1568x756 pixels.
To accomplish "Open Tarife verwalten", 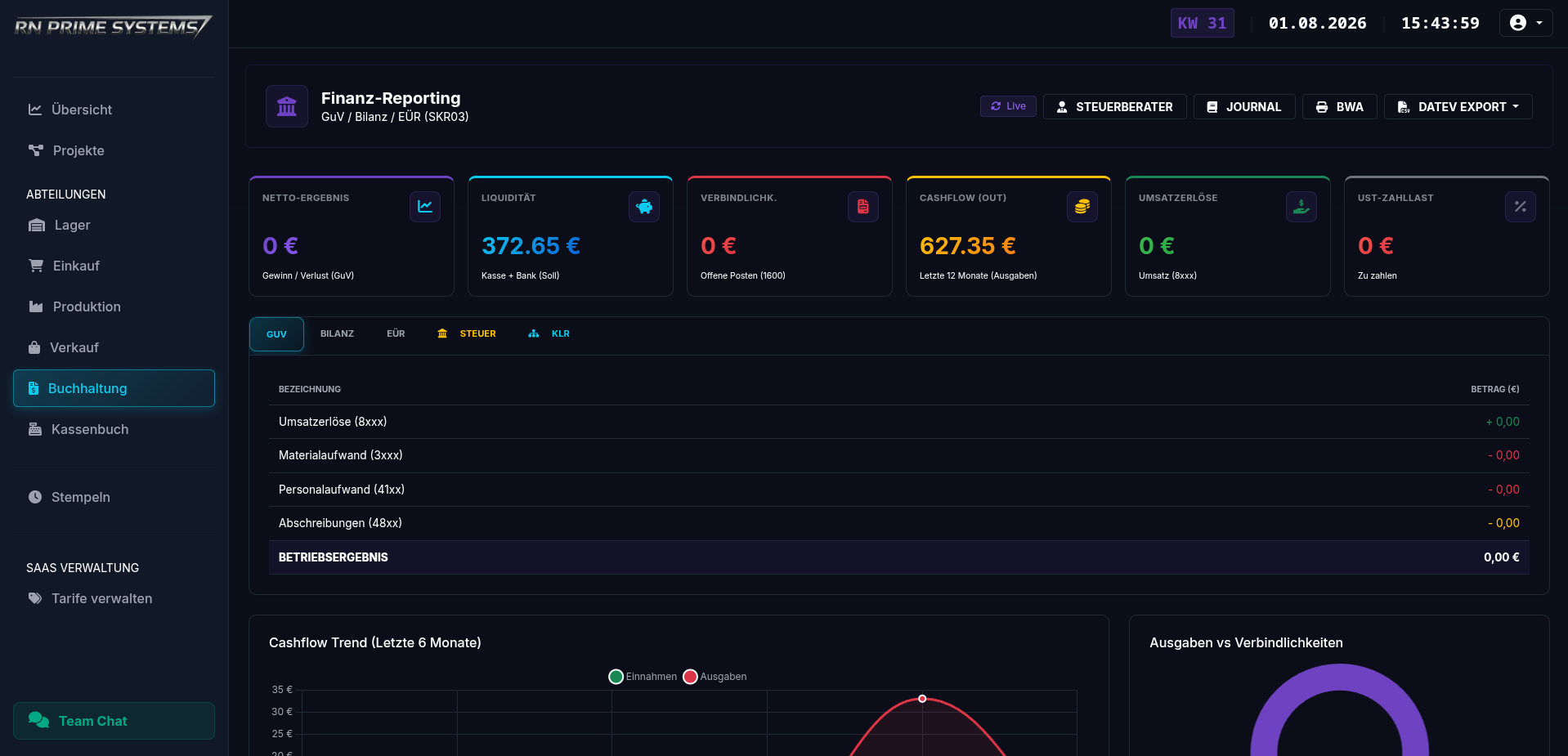I will coord(114,598).
